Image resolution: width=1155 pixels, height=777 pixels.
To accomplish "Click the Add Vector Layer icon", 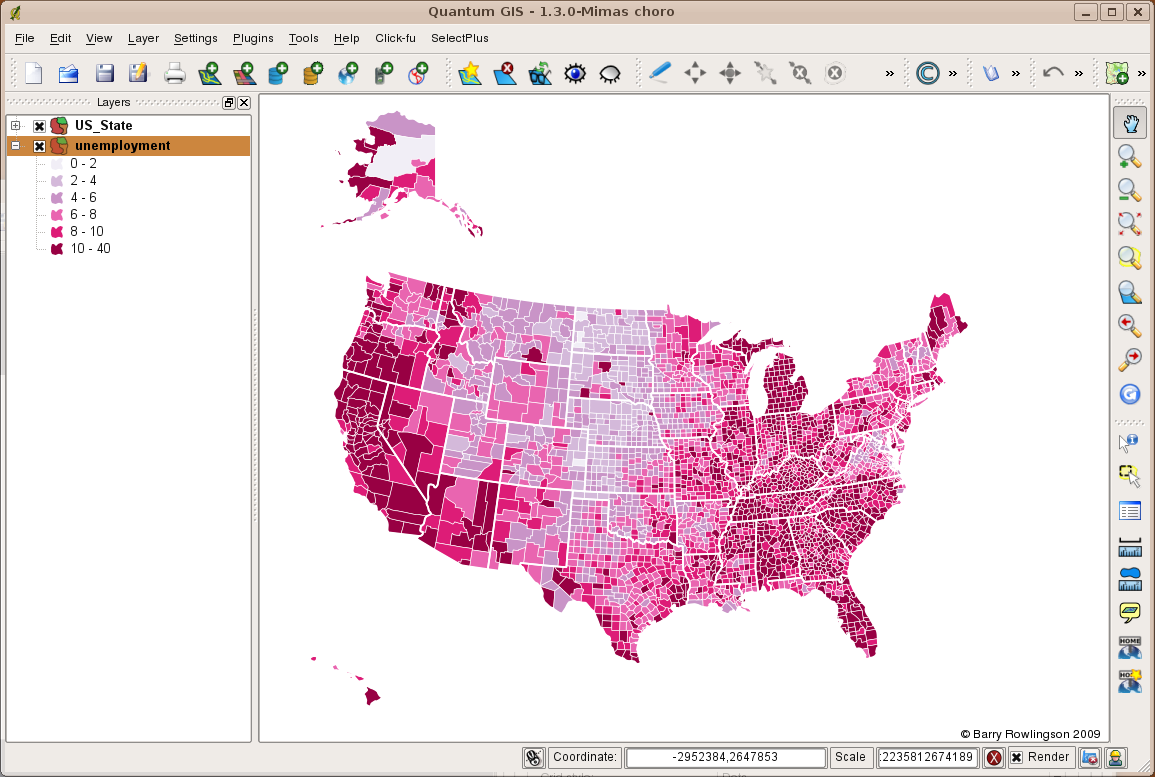I will (x=211, y=73).
